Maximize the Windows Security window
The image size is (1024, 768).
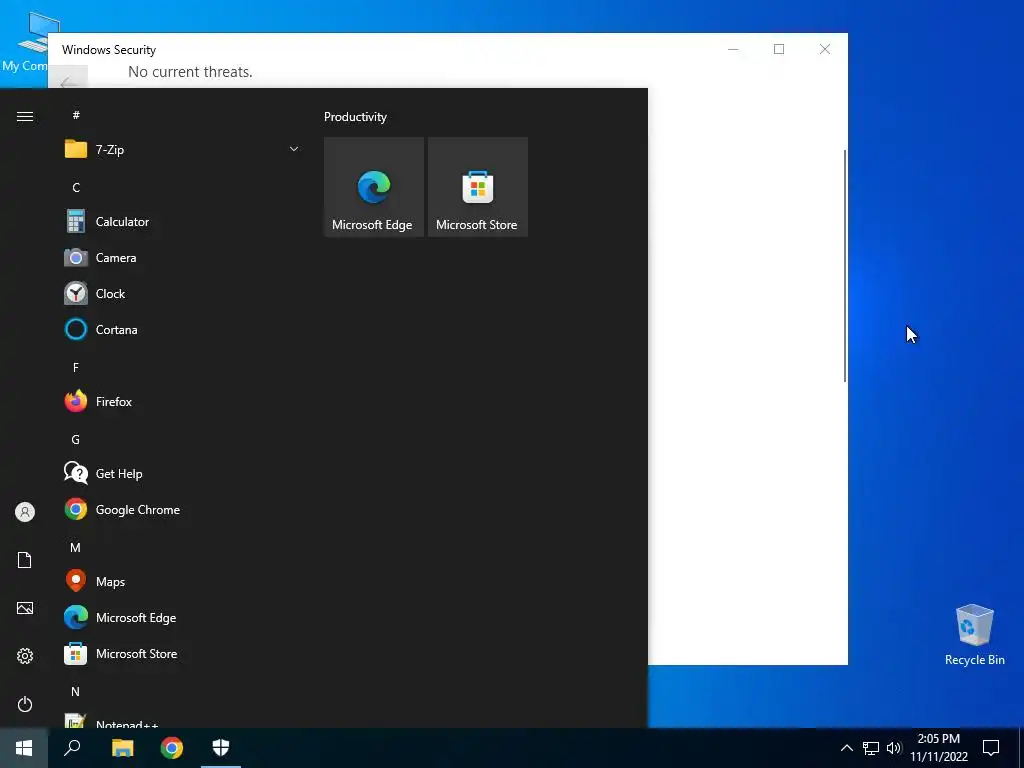pyautogui.click(x=778, y=49)
